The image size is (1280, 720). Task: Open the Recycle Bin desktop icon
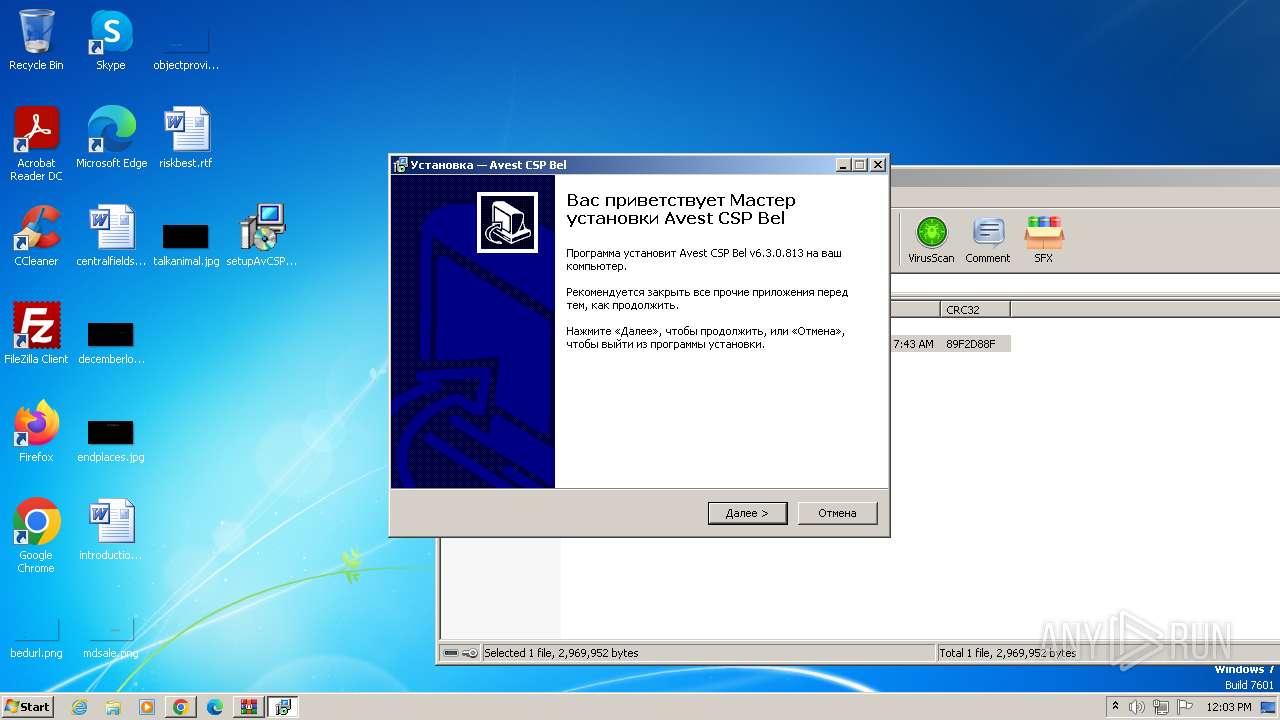click(36, 40)
